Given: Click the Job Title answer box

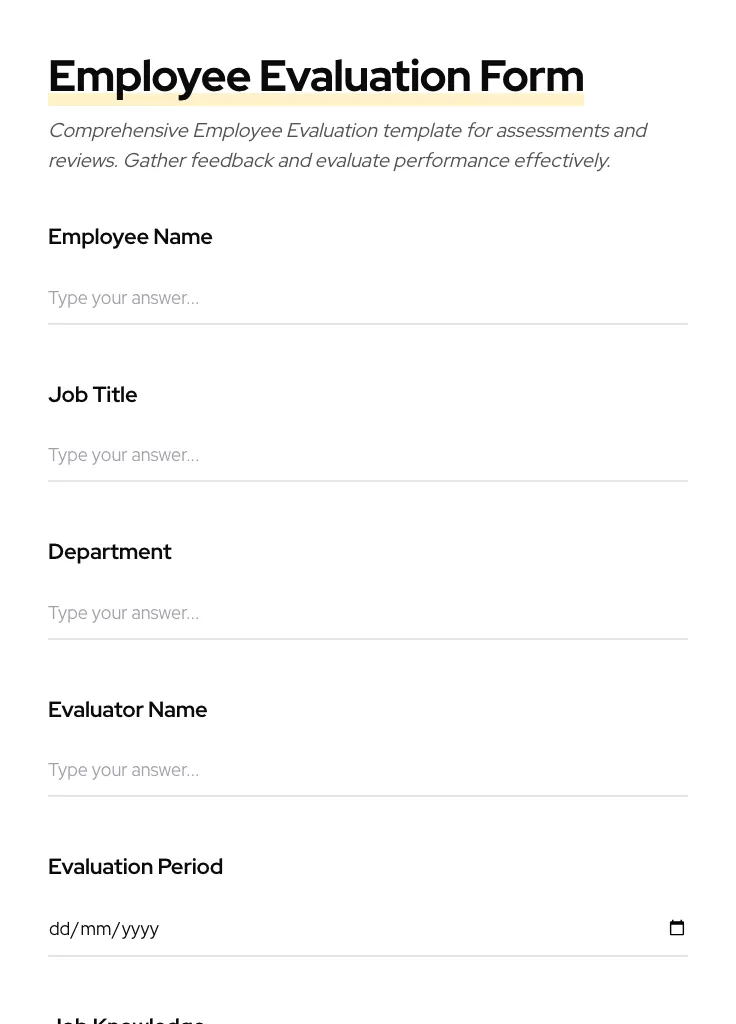Looking at the screenshot, I should coord(300,455).
